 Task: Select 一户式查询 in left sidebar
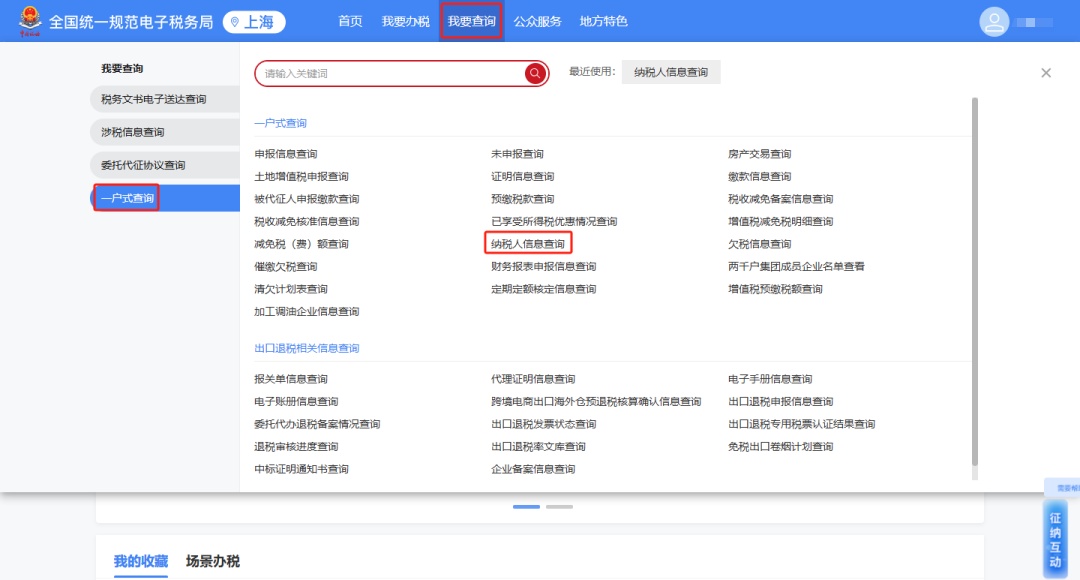coord(128,198)
